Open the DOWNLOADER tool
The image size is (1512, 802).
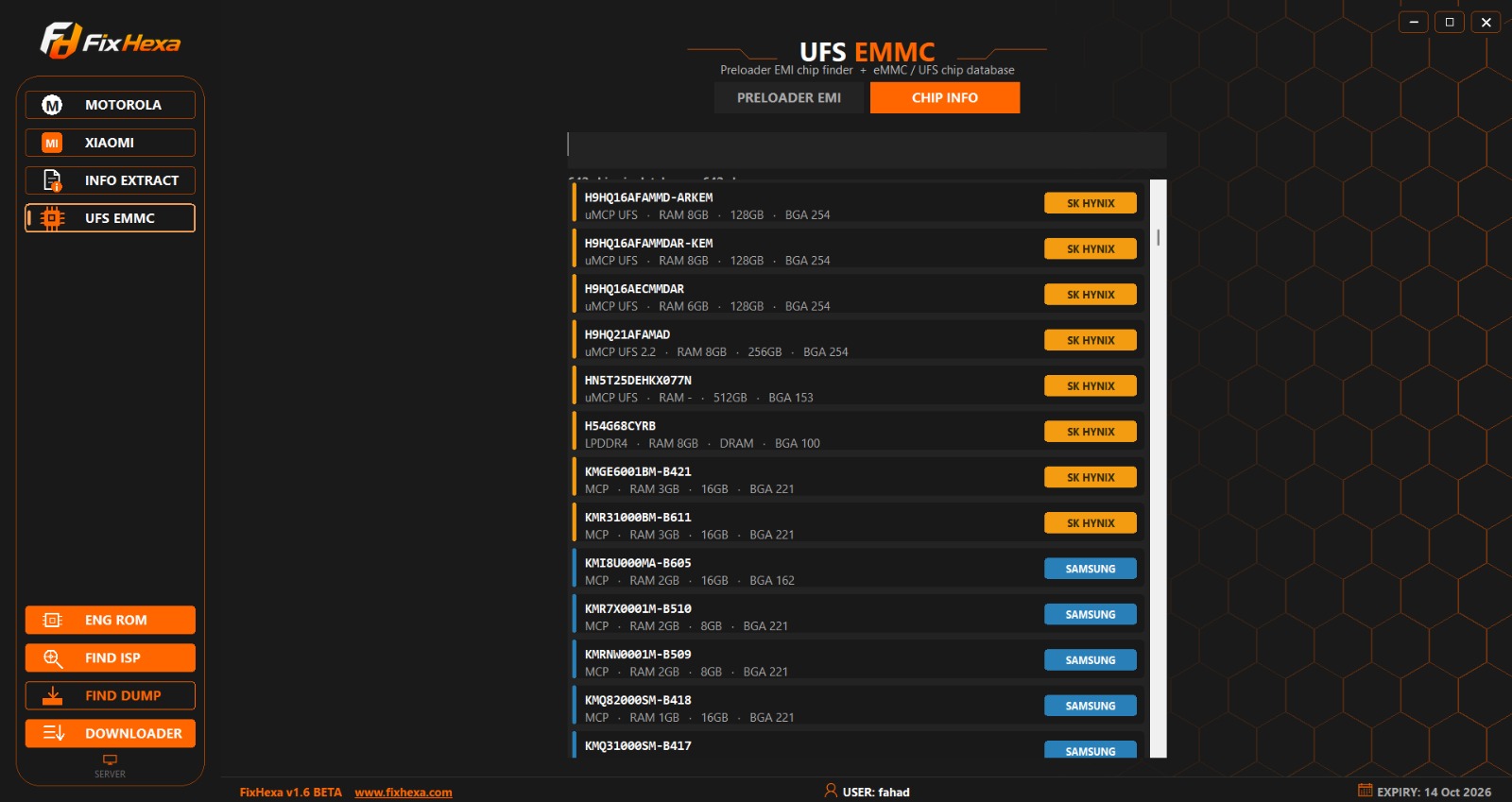click(x=111, y=734)
